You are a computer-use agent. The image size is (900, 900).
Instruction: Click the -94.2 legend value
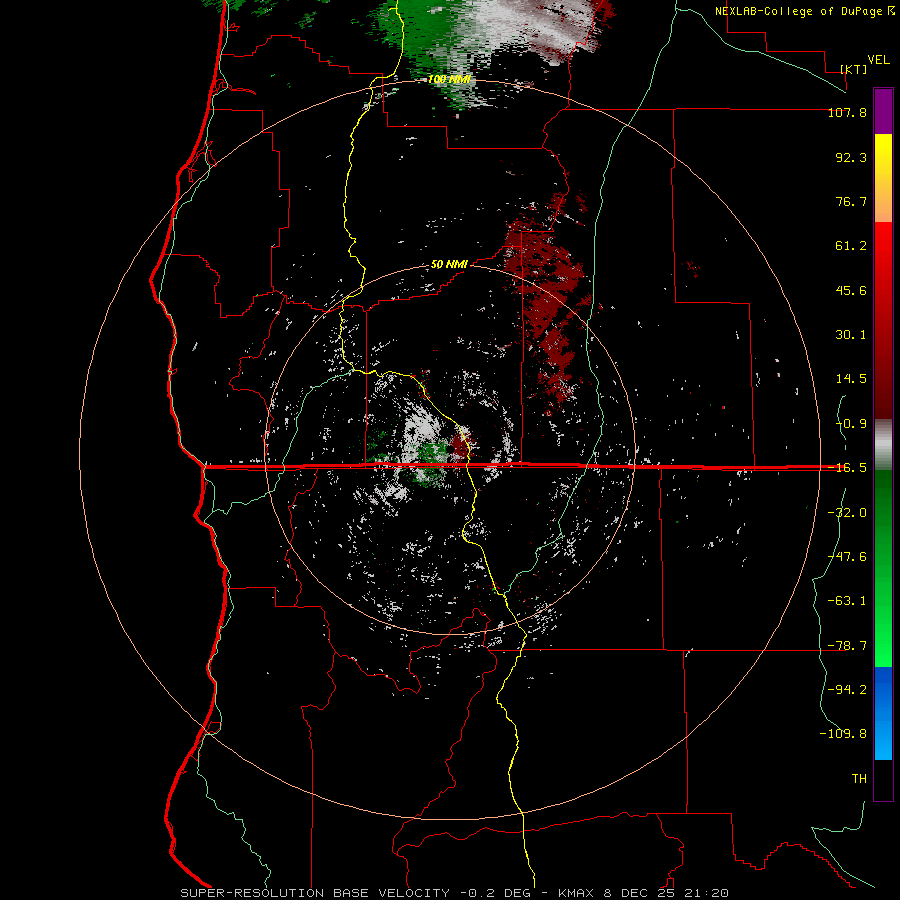click(x=847, y=689)
